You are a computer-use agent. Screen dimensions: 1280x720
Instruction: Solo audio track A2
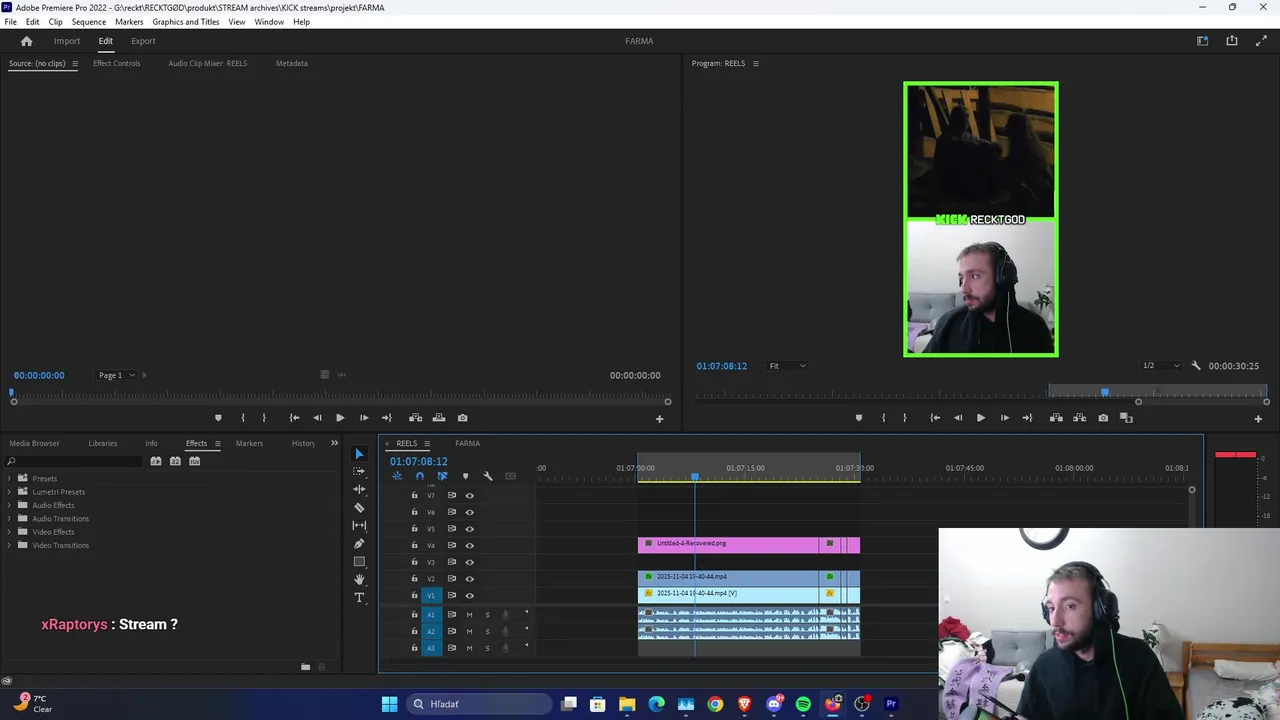click(x=487, y=631)
